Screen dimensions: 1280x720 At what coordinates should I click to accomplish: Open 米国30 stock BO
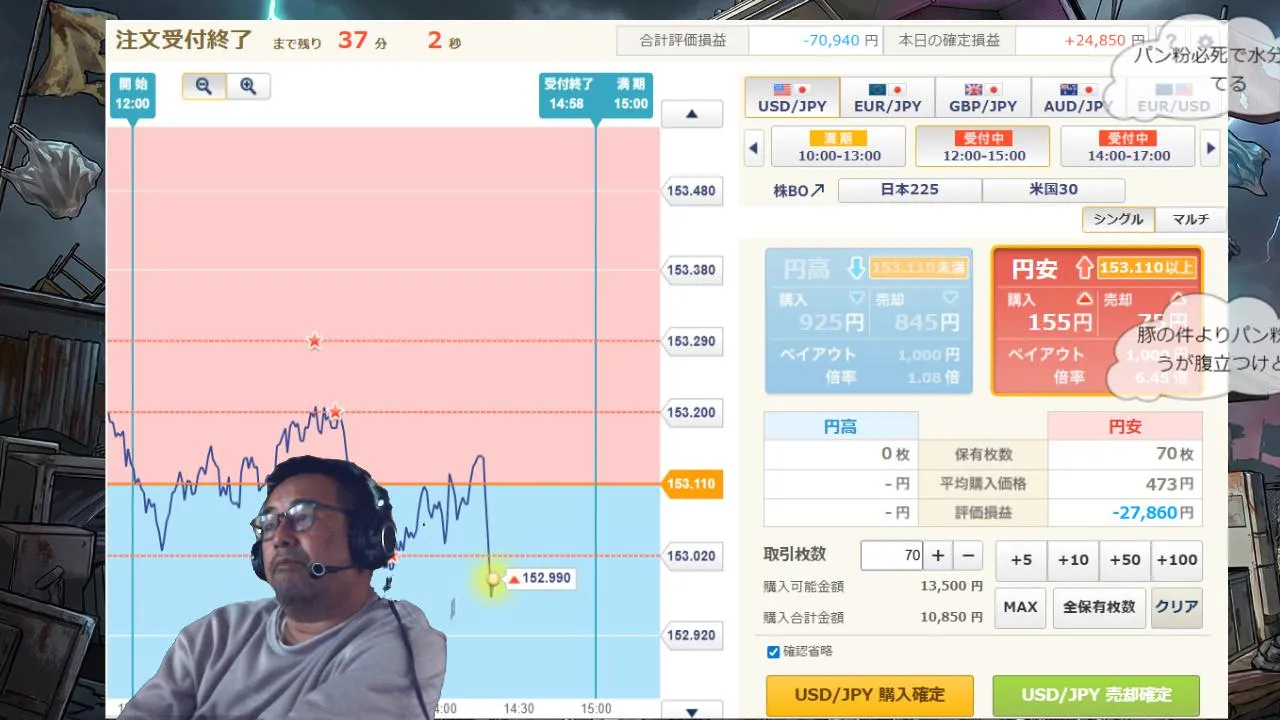click(1054, 190)
